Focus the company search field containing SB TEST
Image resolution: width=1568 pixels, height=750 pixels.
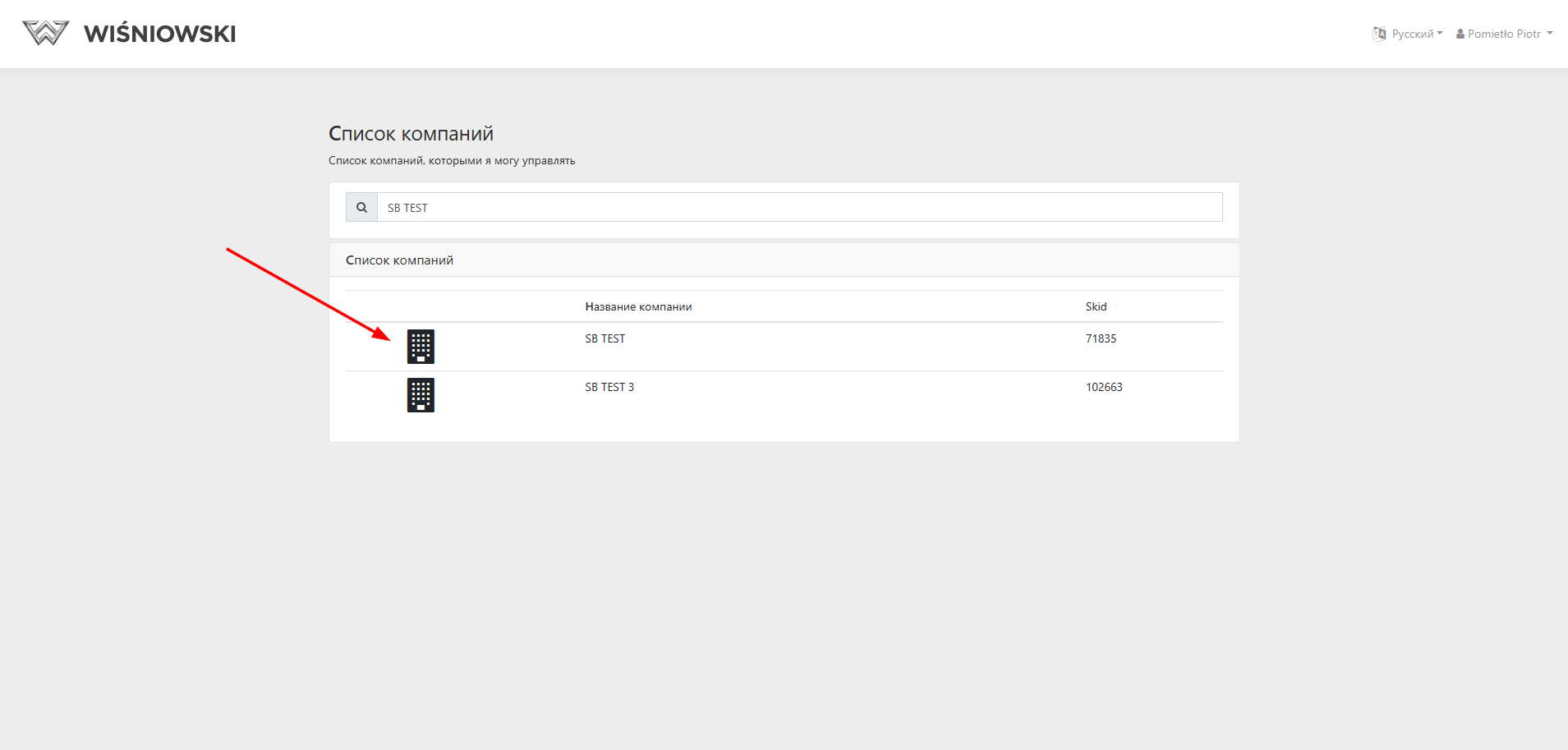(x=798, y=208)
